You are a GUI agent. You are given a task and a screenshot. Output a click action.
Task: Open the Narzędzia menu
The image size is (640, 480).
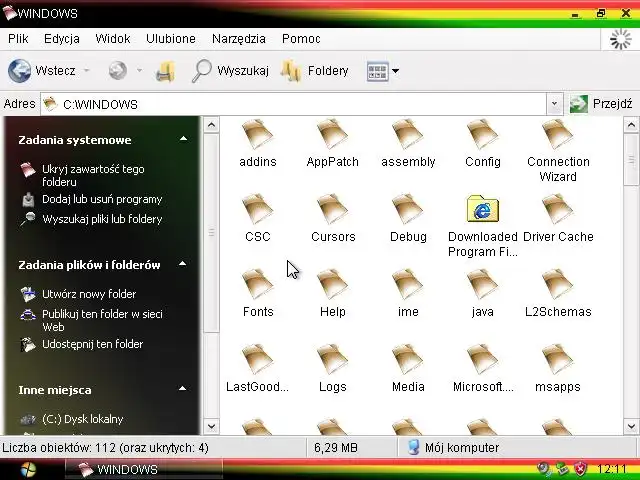[x=239, y=39]
